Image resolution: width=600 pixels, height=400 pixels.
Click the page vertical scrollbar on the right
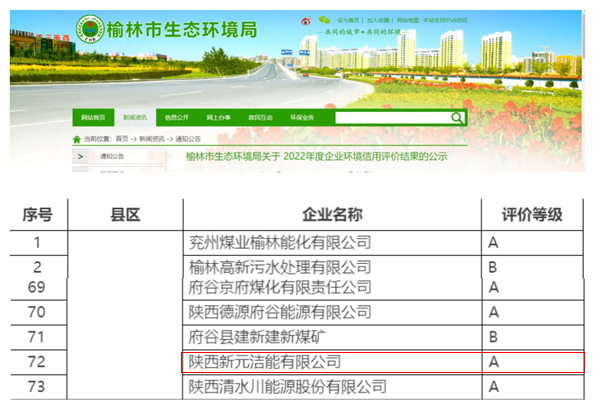(584, 34)
